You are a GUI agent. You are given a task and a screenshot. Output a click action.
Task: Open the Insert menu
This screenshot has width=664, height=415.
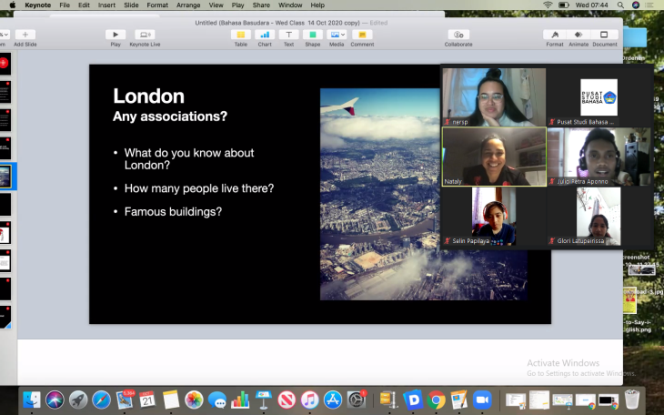(107, 5)
